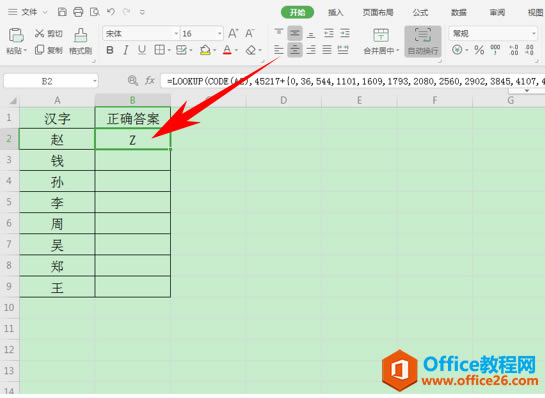This screenshot has width=545, height=398.
Task: Open fill color dropdown arrow
Action: (214, 50)
